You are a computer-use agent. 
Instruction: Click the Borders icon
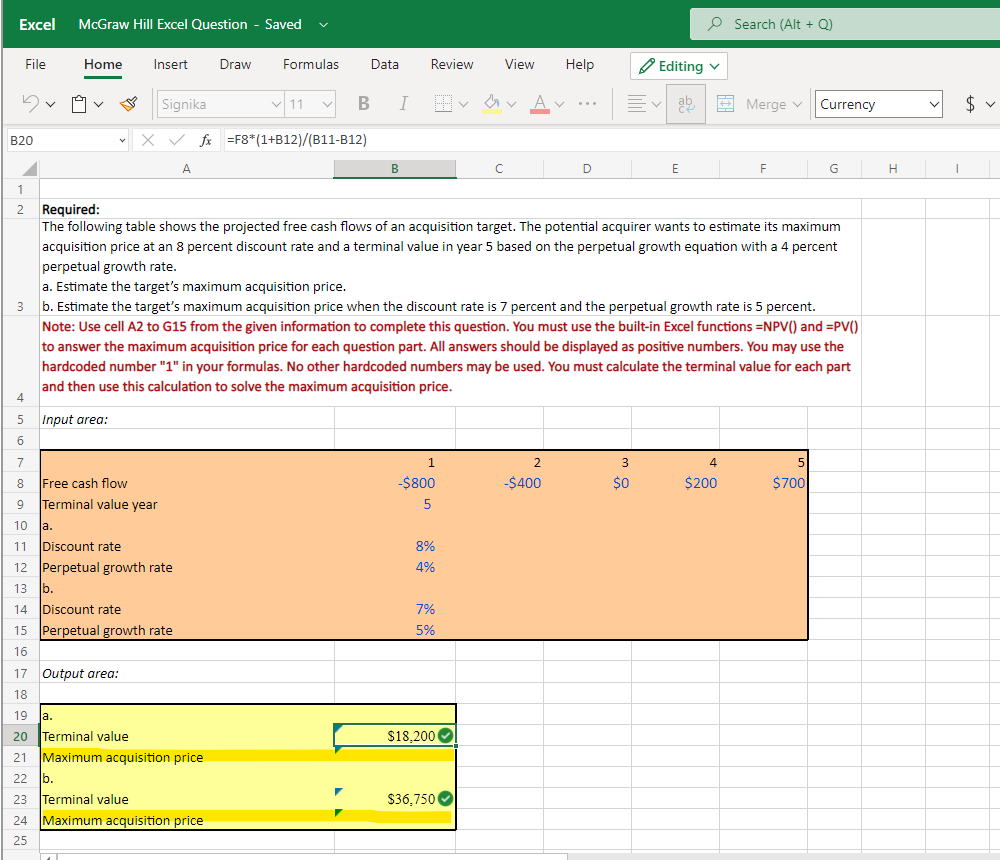click(443, 104)
